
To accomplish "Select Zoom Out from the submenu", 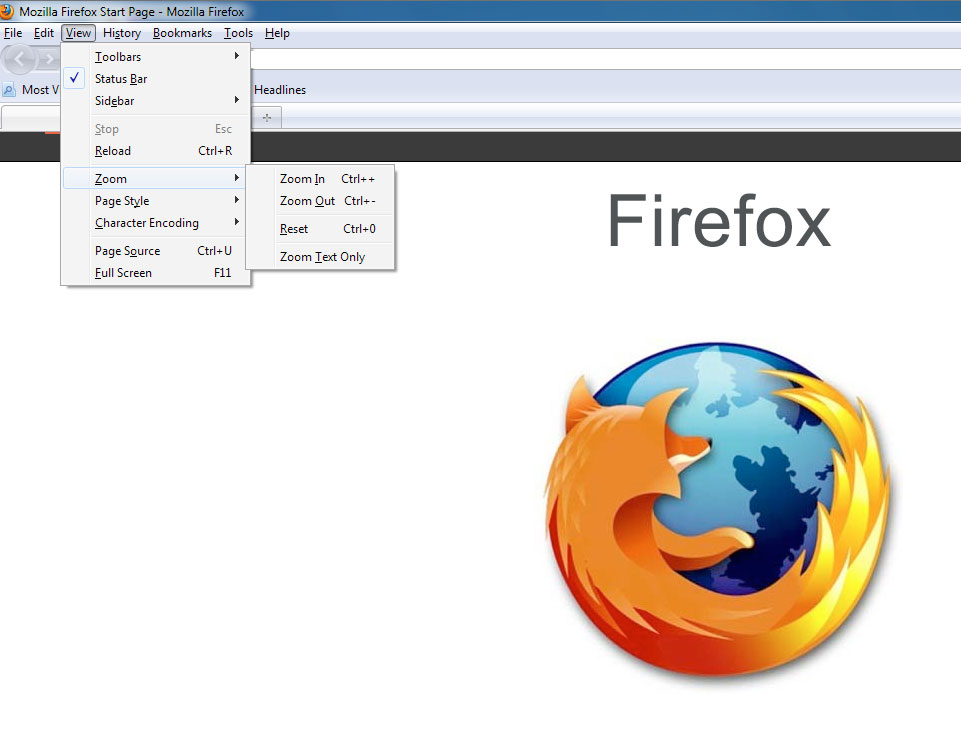I will (322, 200).
